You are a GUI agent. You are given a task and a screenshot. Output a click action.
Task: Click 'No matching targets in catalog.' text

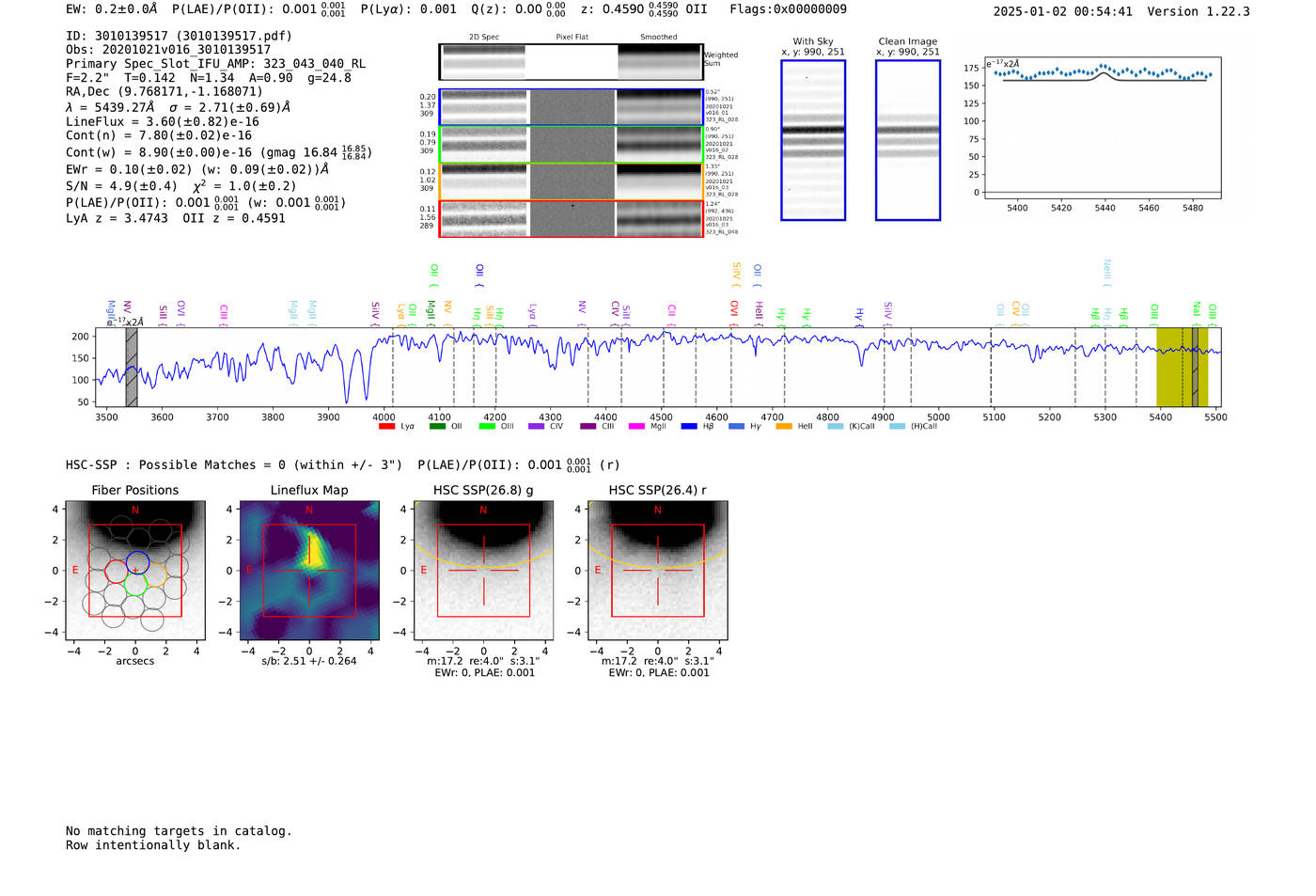pos(179,831)
